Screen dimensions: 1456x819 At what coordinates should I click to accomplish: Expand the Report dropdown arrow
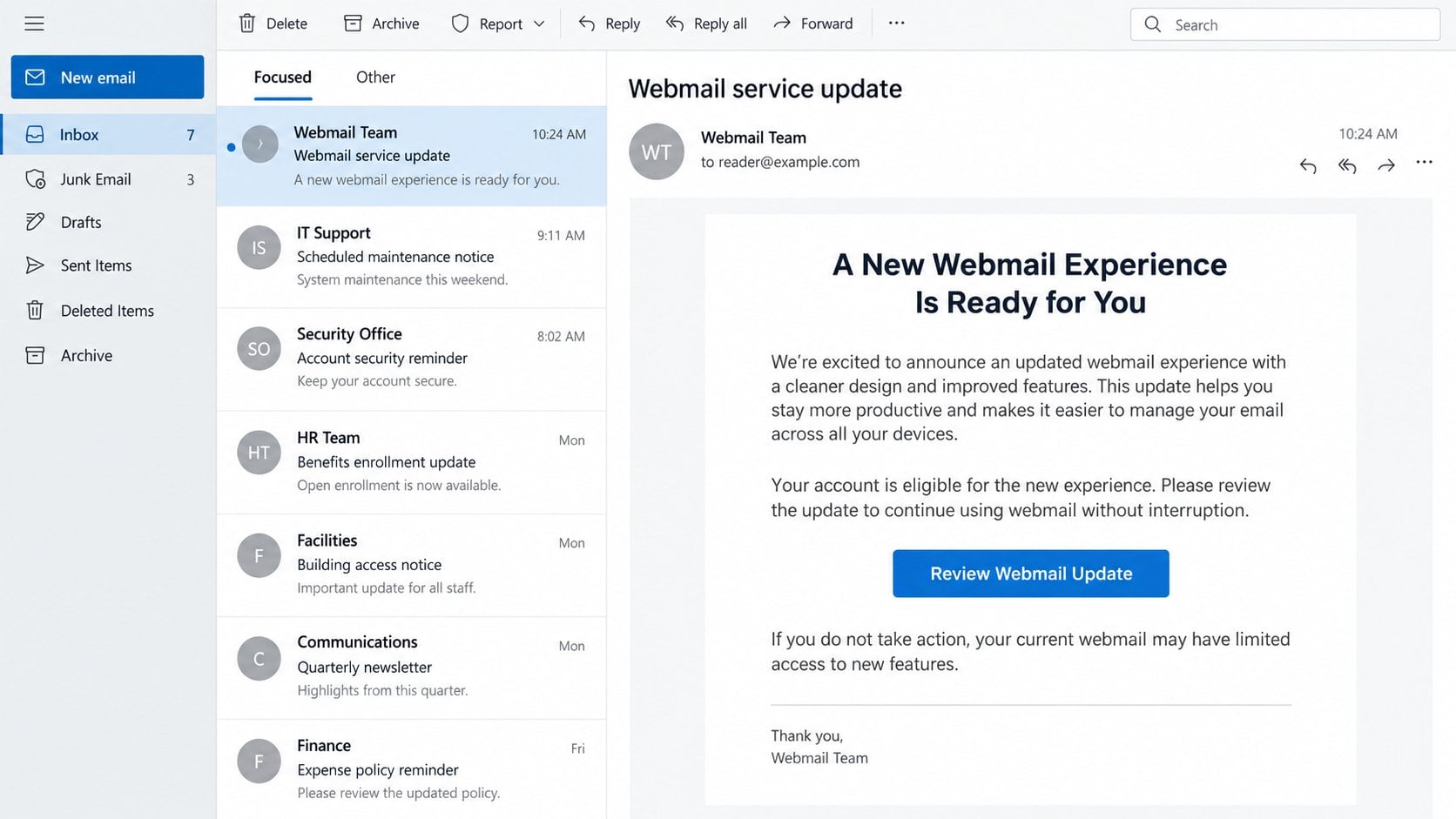click(539, 23)
